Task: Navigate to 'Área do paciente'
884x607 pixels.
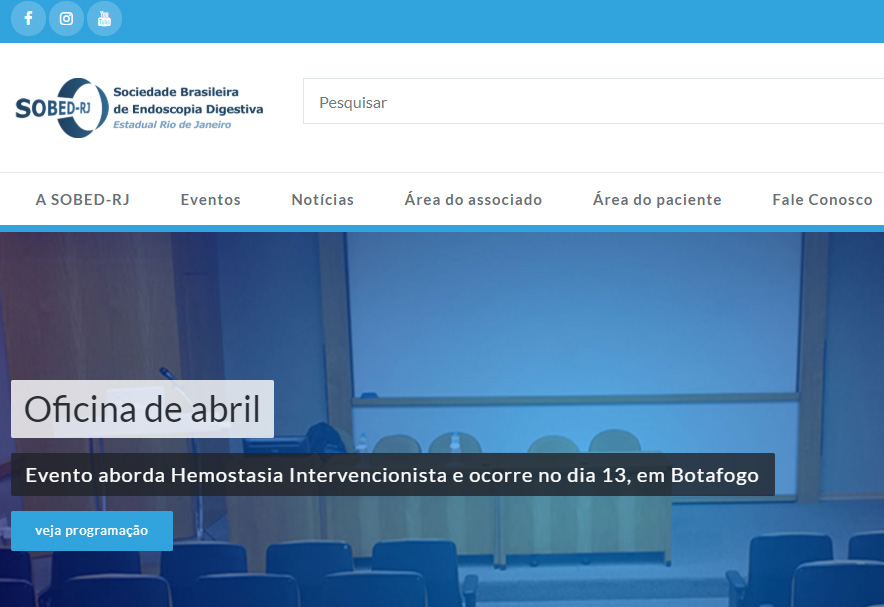Action: [x=657, y=200]
